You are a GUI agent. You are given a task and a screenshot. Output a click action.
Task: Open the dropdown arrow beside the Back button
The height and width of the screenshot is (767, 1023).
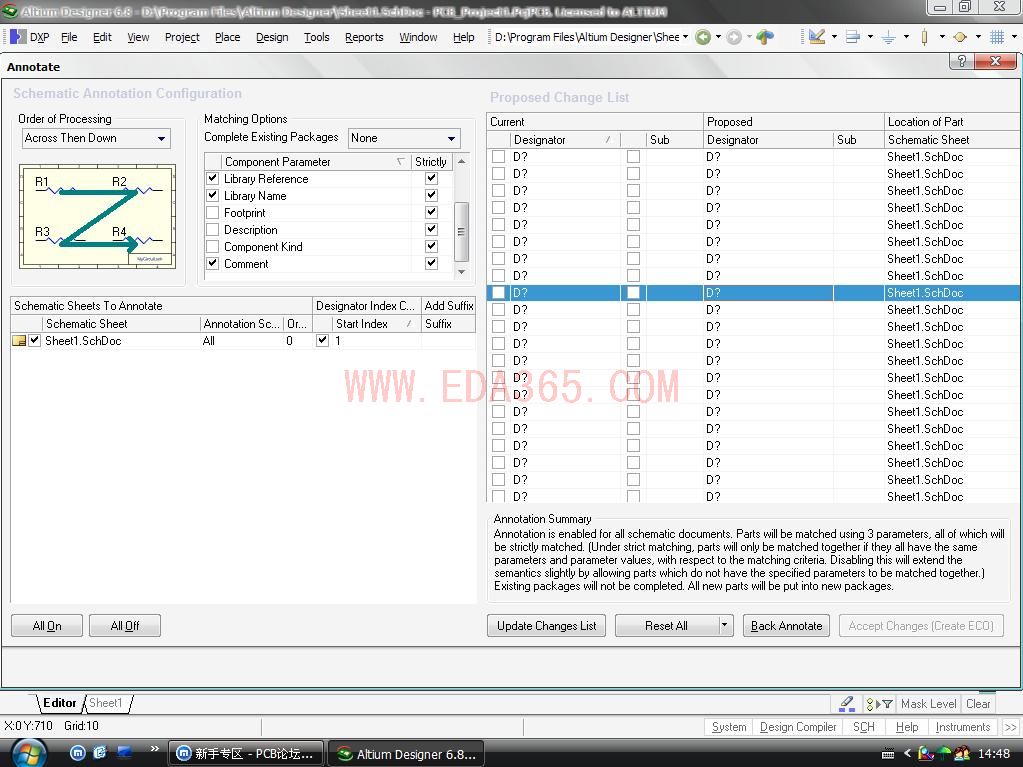tap(718, 37)
